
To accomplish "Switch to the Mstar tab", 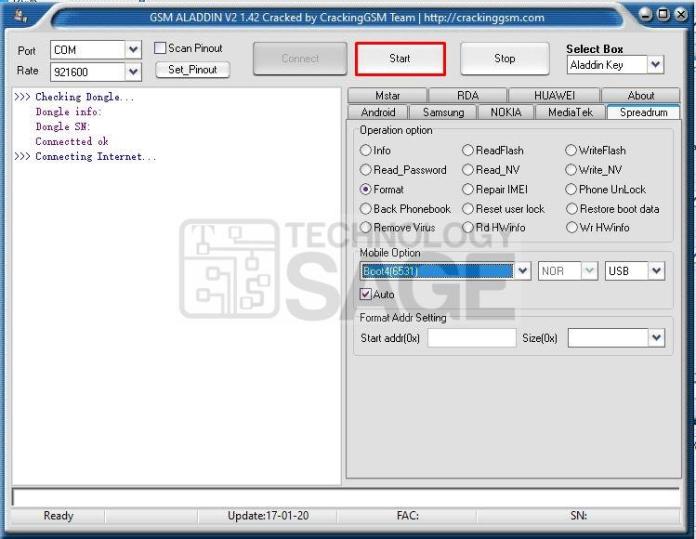I will (x=388, y=95).
